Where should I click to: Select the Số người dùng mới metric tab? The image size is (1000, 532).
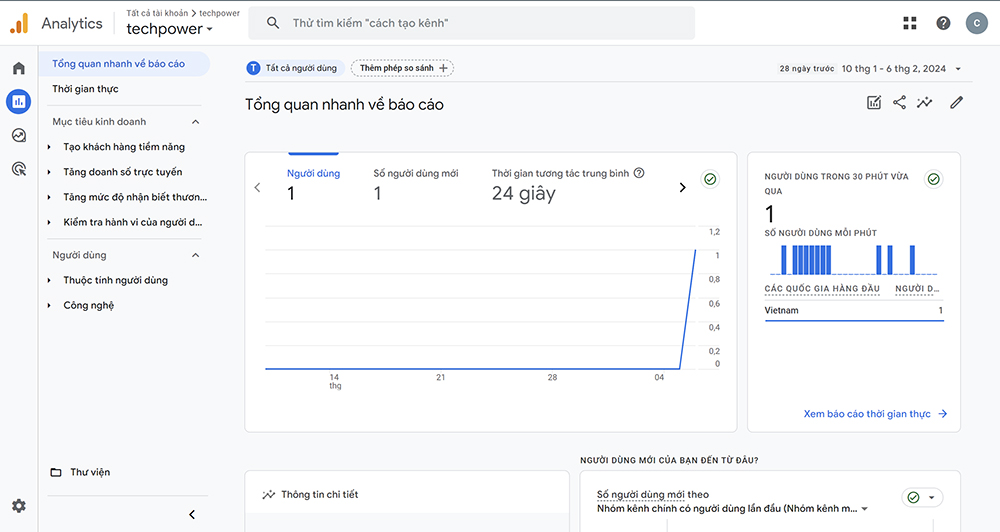pos(415,184)
